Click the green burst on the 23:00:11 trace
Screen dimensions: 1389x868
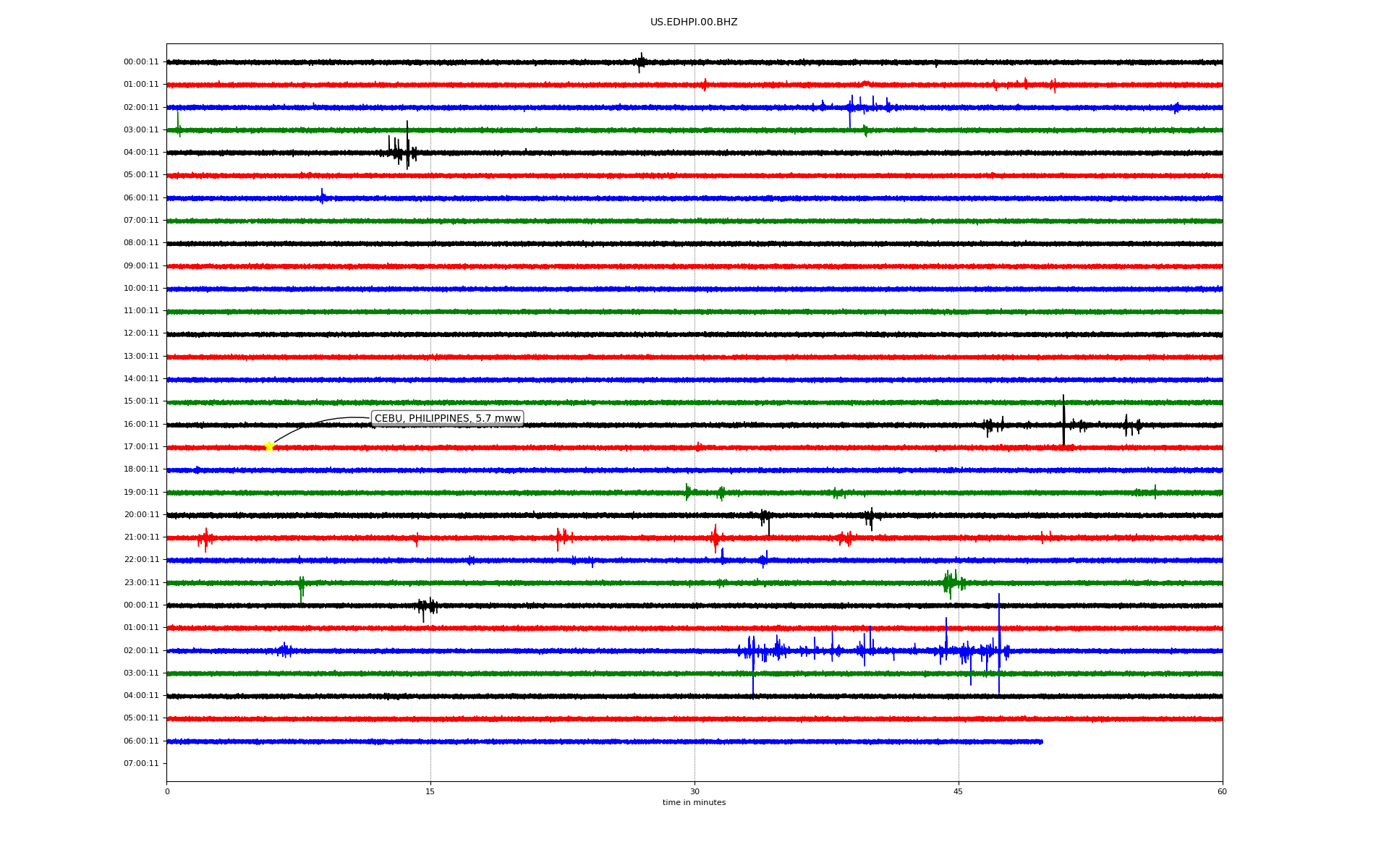pyautogui.click(x=952, y=582)
